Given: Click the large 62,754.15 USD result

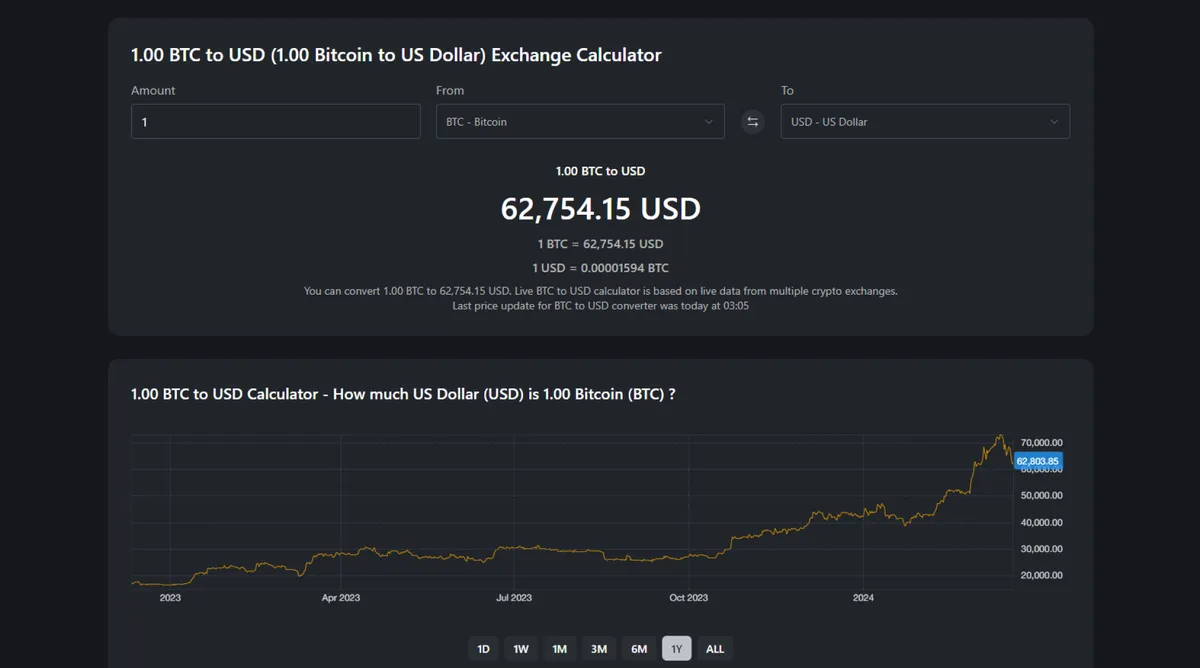Looking at the screenshot, I should [600, 209].
